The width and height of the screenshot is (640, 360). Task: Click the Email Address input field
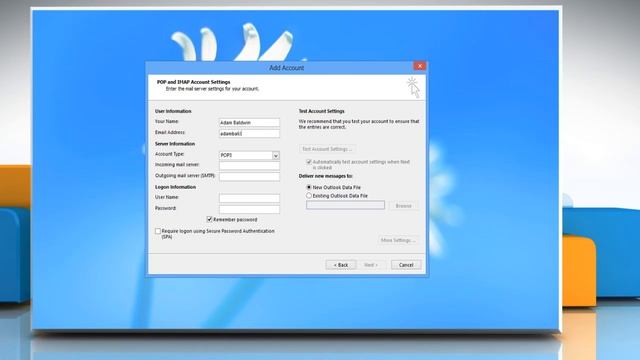point(249,133)
